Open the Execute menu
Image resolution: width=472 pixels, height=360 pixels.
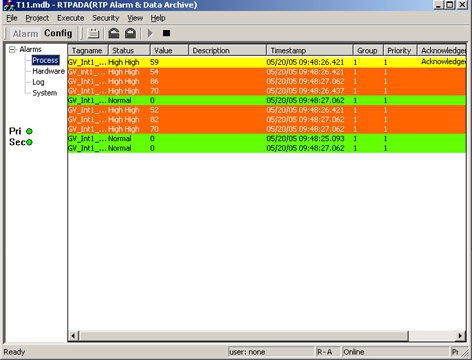coord(70,18)
